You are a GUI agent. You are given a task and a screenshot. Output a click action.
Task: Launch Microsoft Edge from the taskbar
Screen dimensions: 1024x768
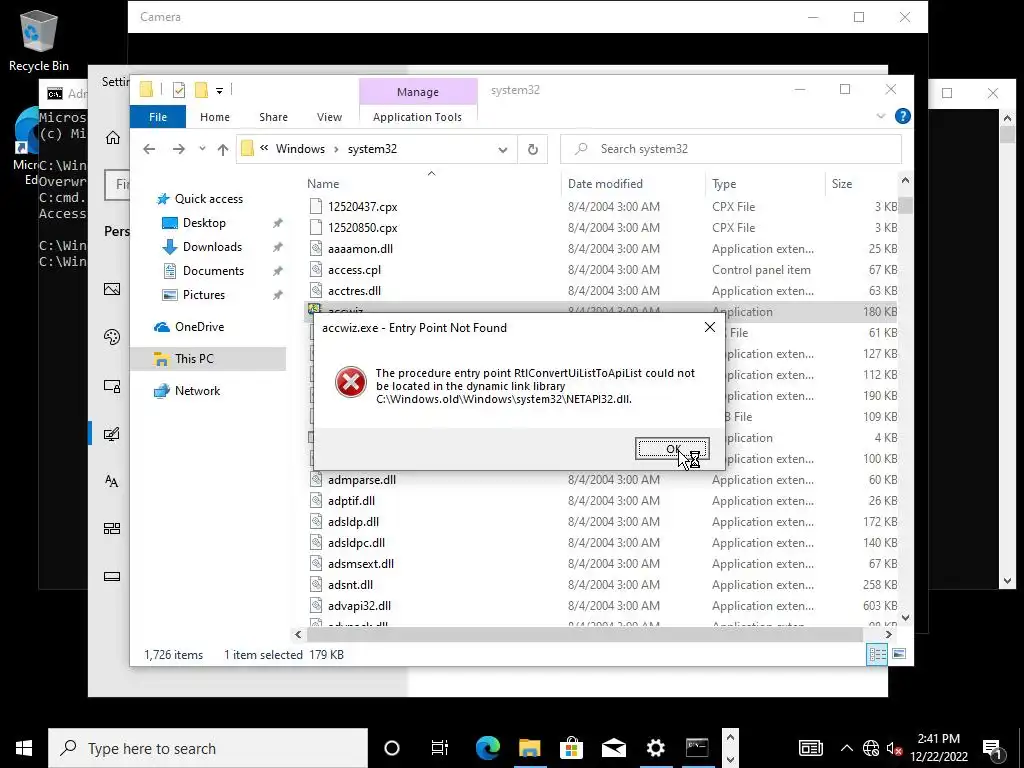(x=487, y=748)
